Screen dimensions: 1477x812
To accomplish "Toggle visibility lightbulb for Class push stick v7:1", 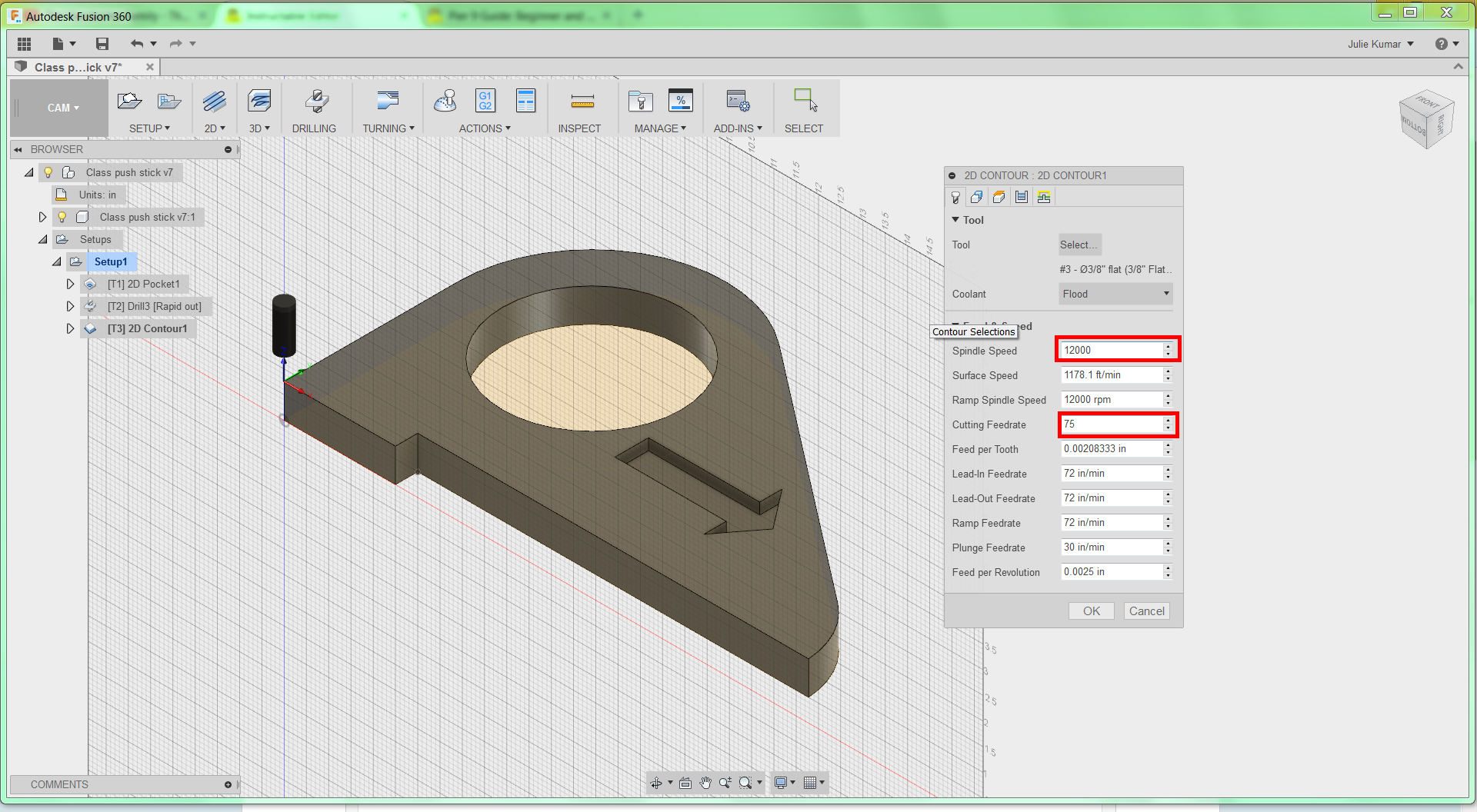I will click(x=62, y=217).
